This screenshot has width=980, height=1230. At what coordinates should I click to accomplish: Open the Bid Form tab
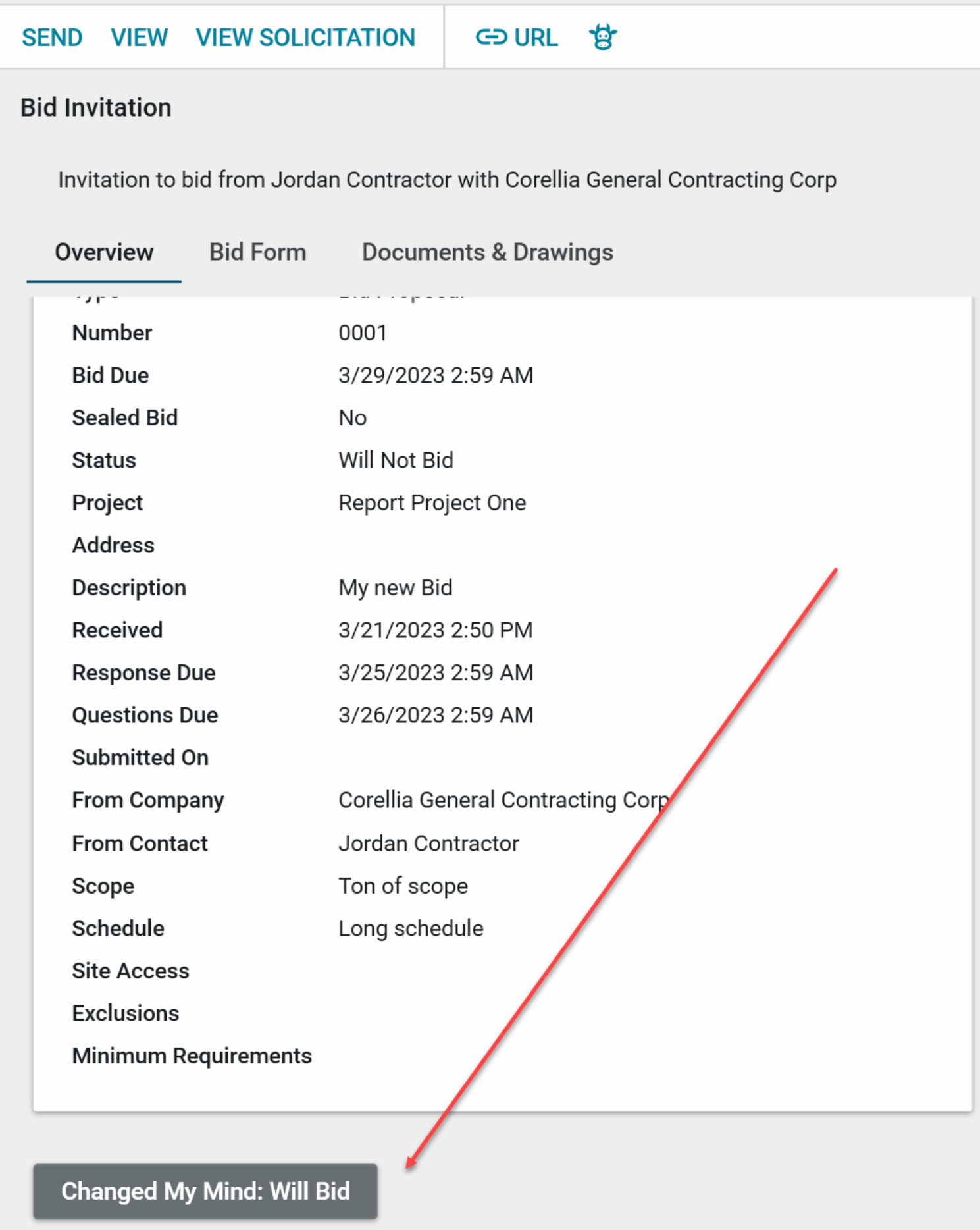257,252
